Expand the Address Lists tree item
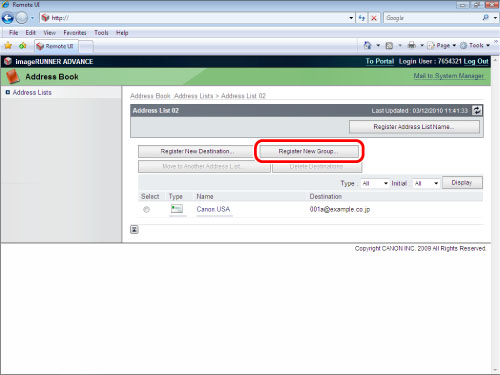 pos(8,92)
